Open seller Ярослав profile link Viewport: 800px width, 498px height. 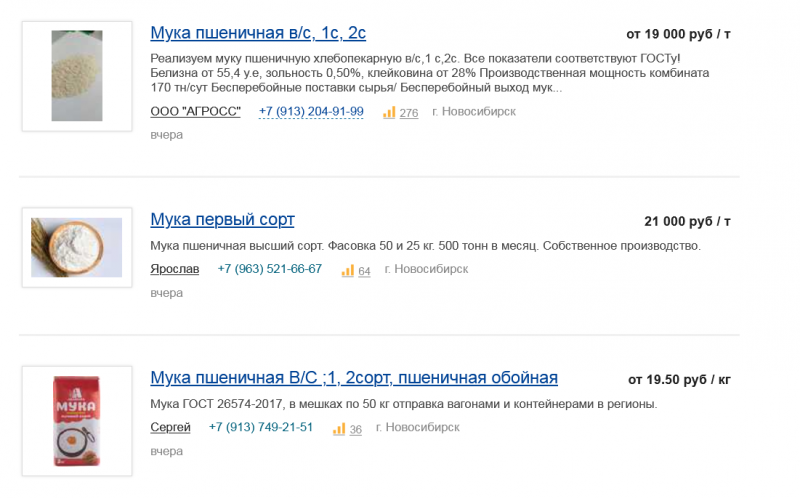174,269
